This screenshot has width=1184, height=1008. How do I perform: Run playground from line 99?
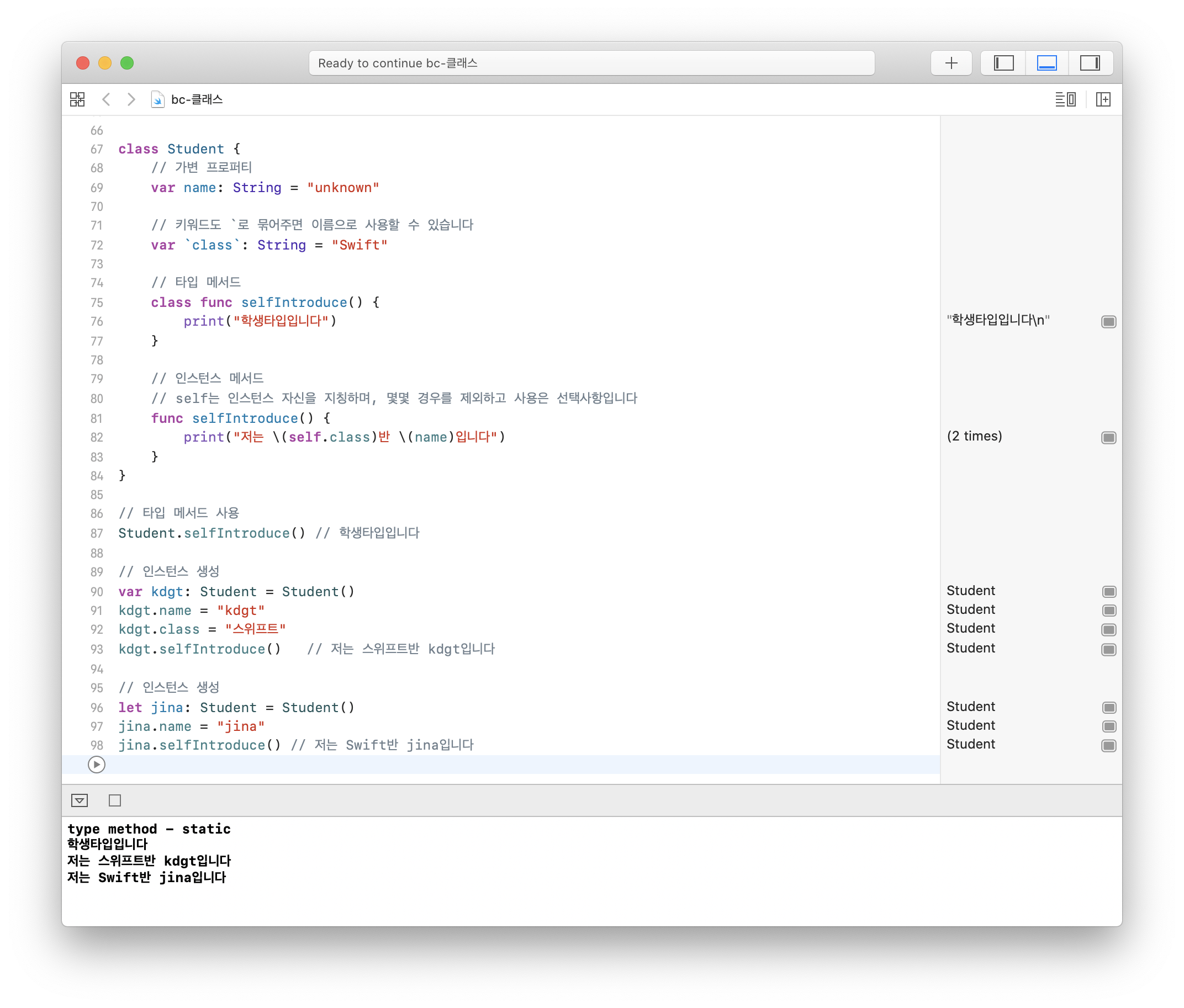[97, 764]
